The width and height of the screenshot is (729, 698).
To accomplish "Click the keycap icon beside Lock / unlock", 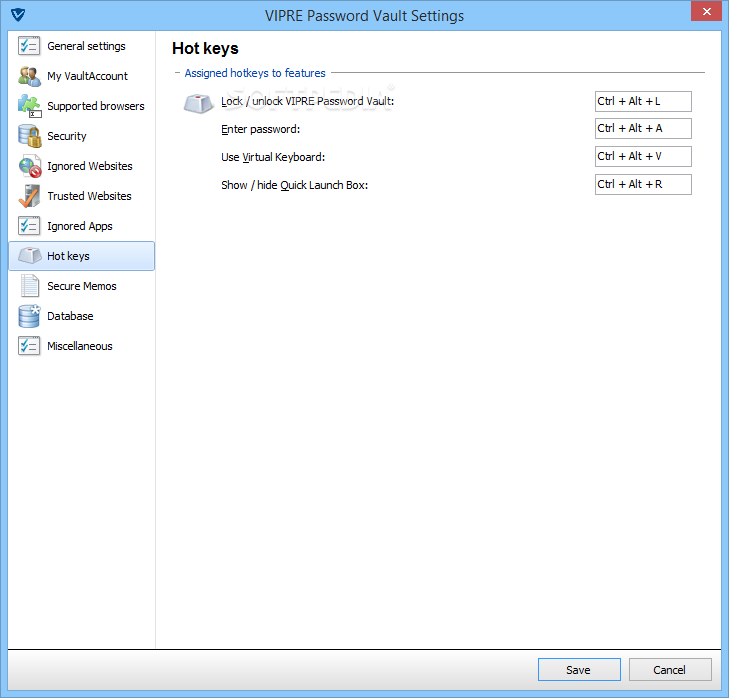I will tap(199, 103).
